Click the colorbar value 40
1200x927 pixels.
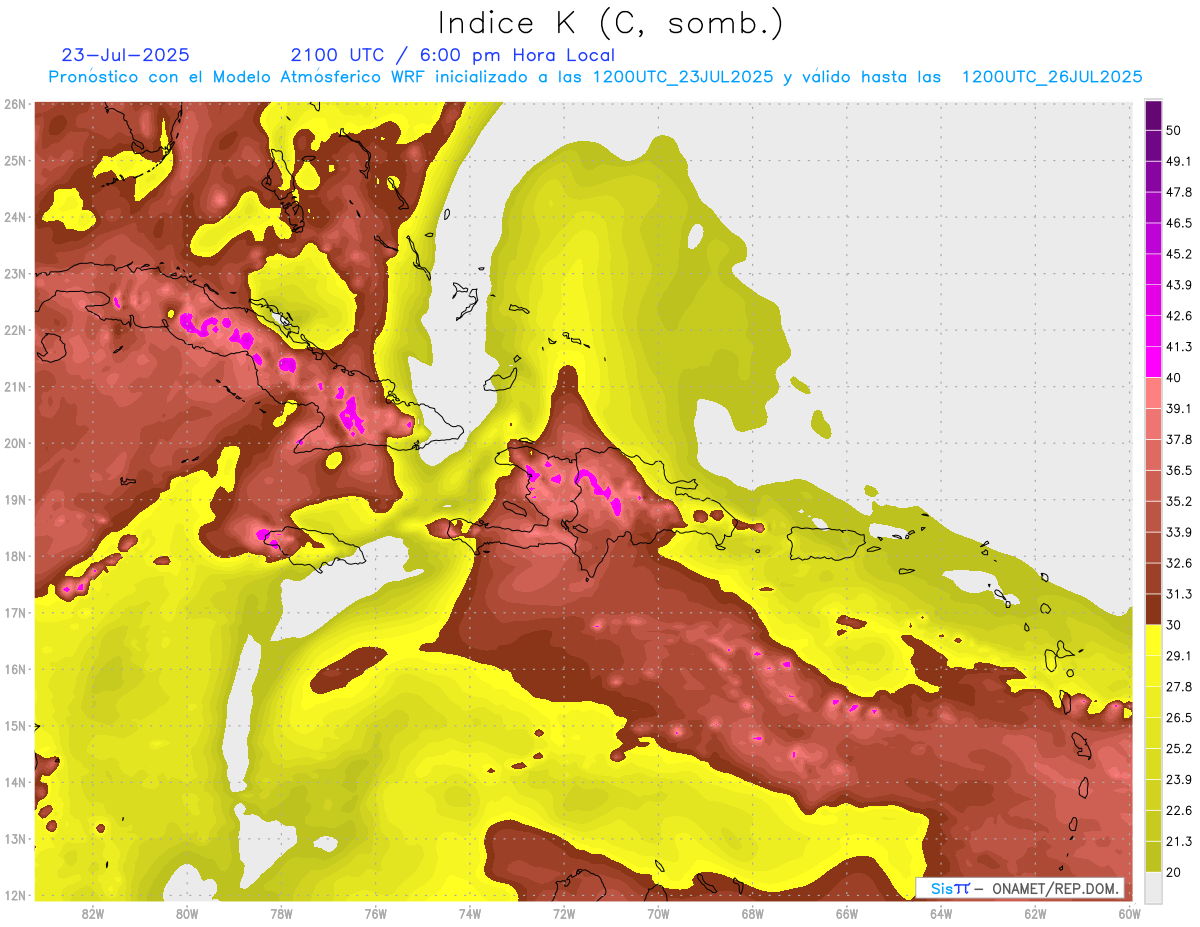point(1175,378)
